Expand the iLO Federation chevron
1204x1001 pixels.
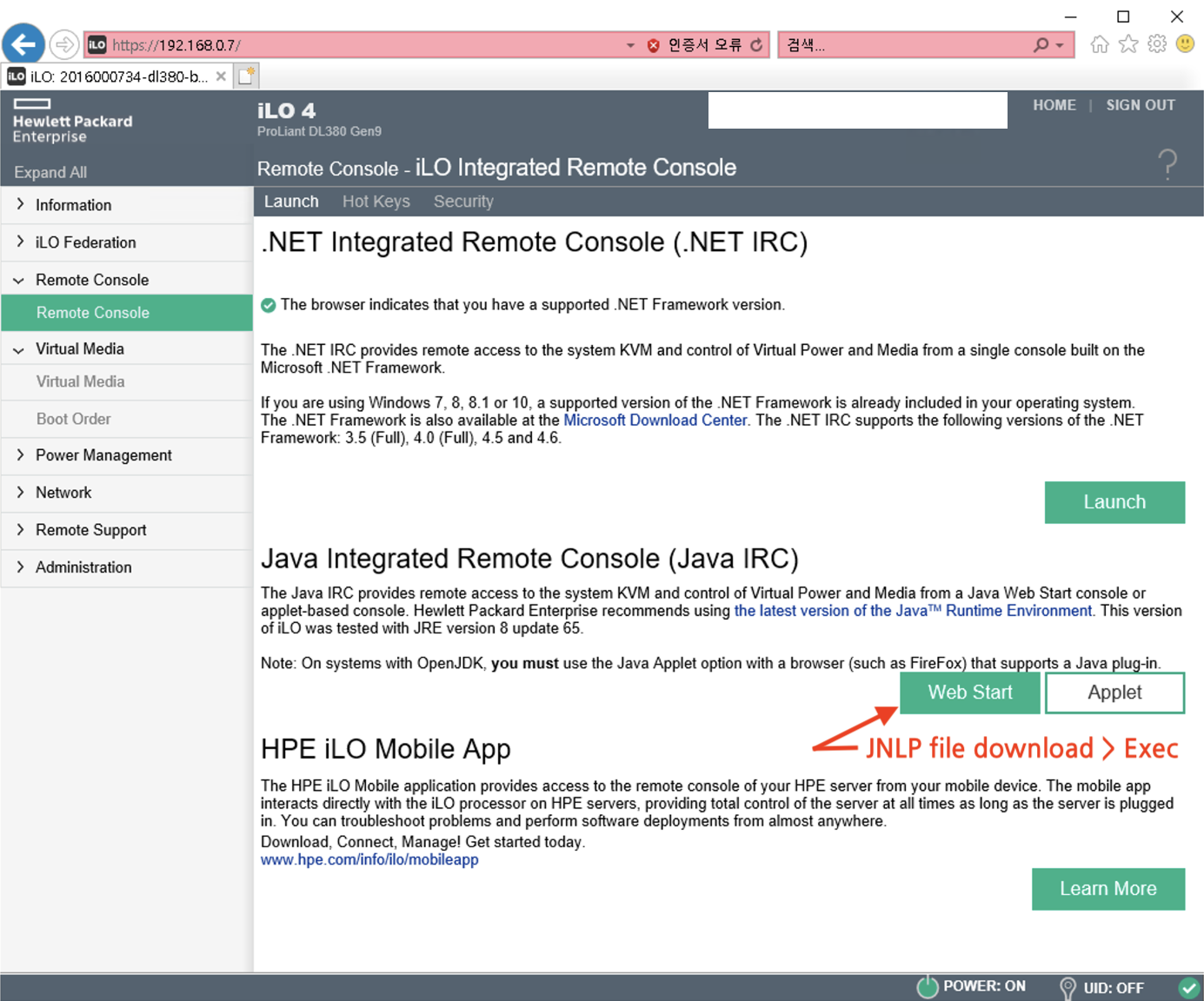click(x=20, y=242)
